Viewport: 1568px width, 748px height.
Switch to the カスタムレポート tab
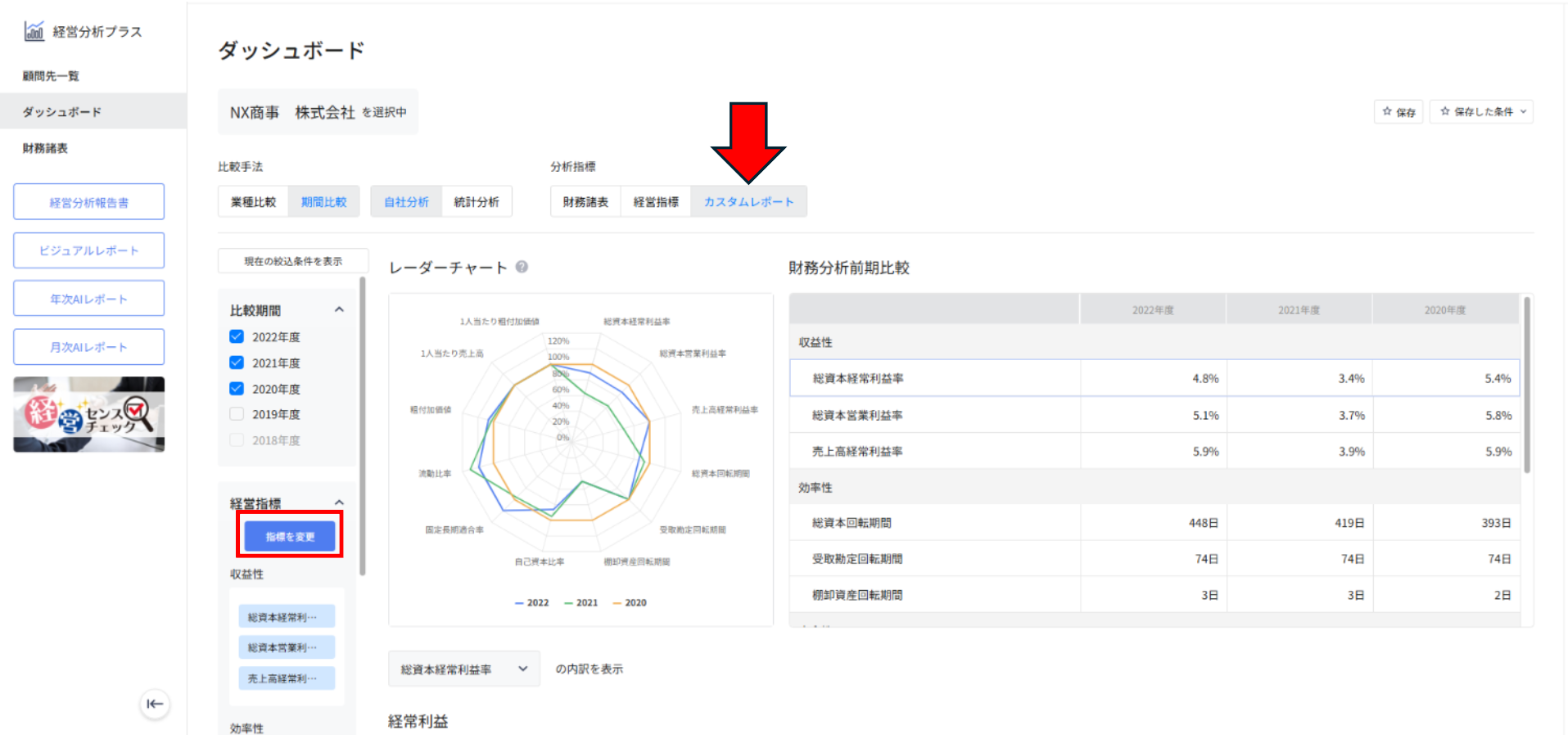[748, 202]
